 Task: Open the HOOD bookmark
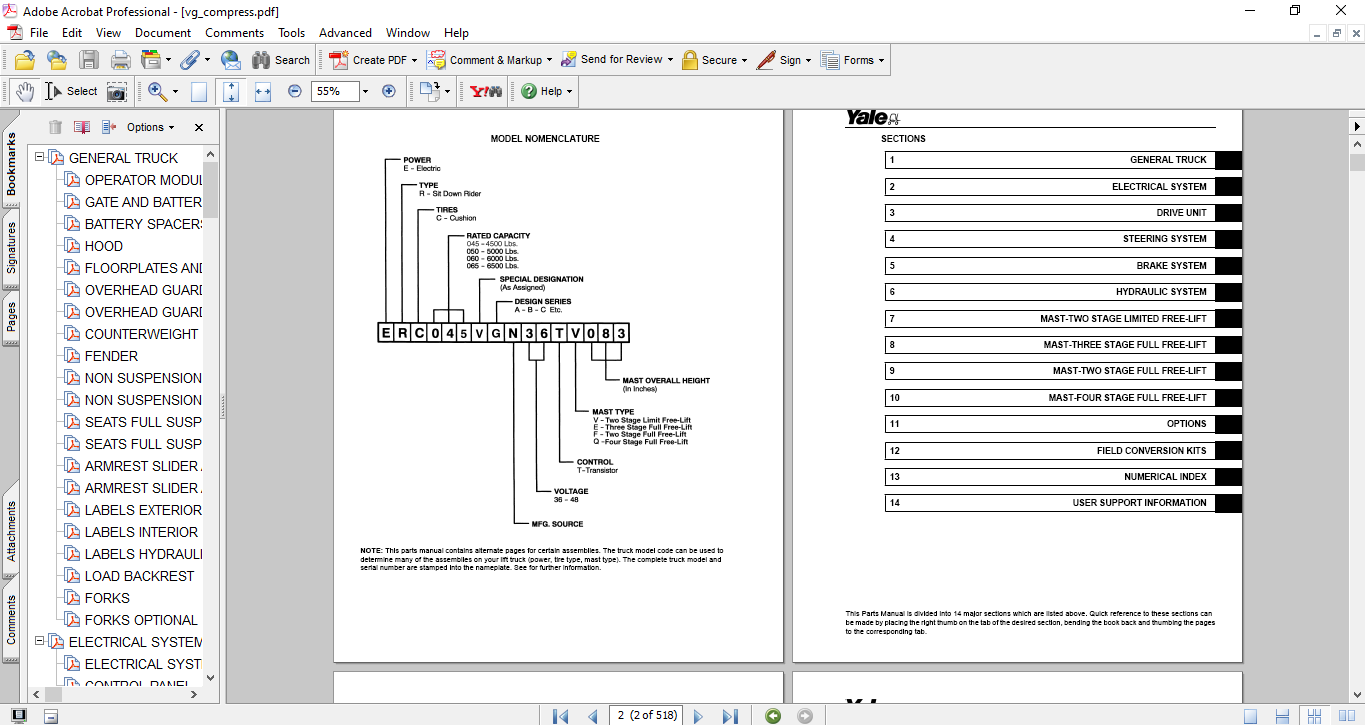tap(104, 246)
